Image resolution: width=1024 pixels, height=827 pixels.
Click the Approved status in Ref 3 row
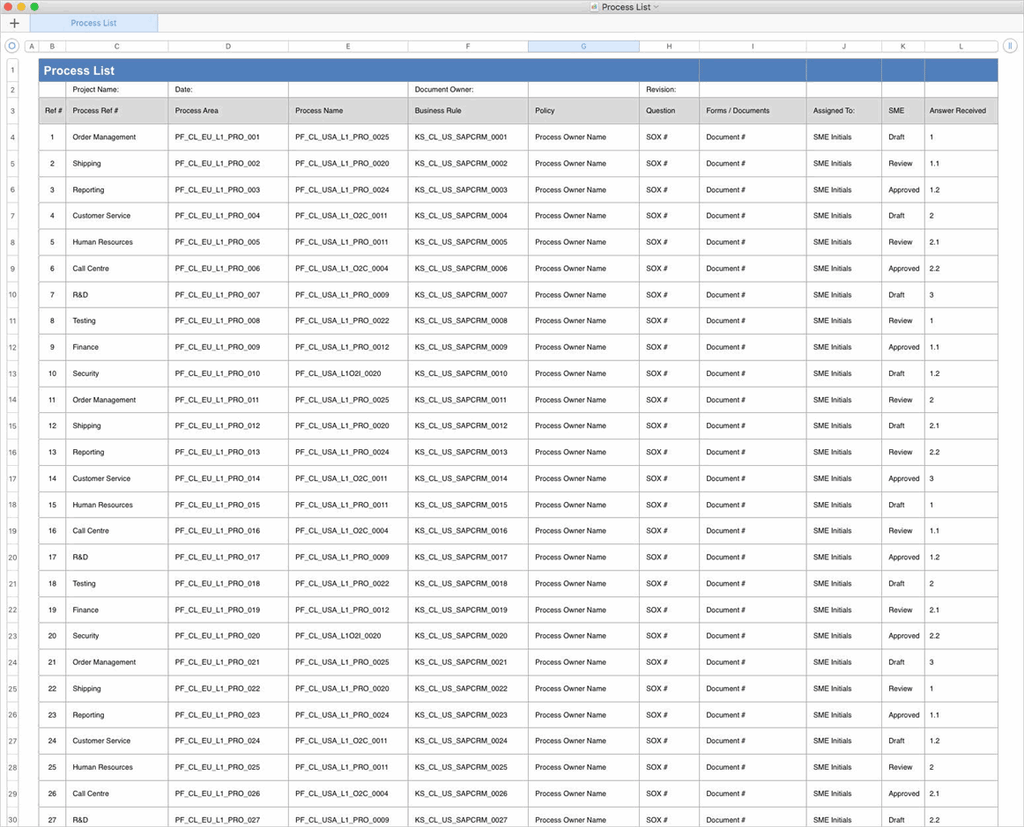pos(903,190)
